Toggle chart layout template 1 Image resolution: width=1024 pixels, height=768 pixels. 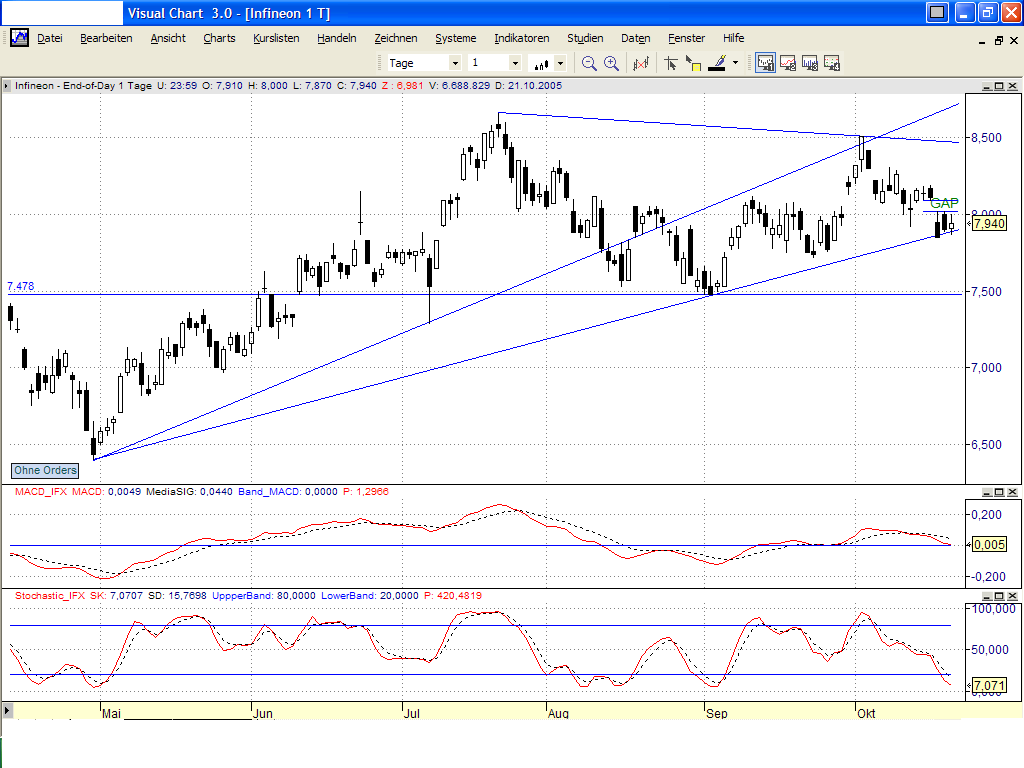(766, 62)
